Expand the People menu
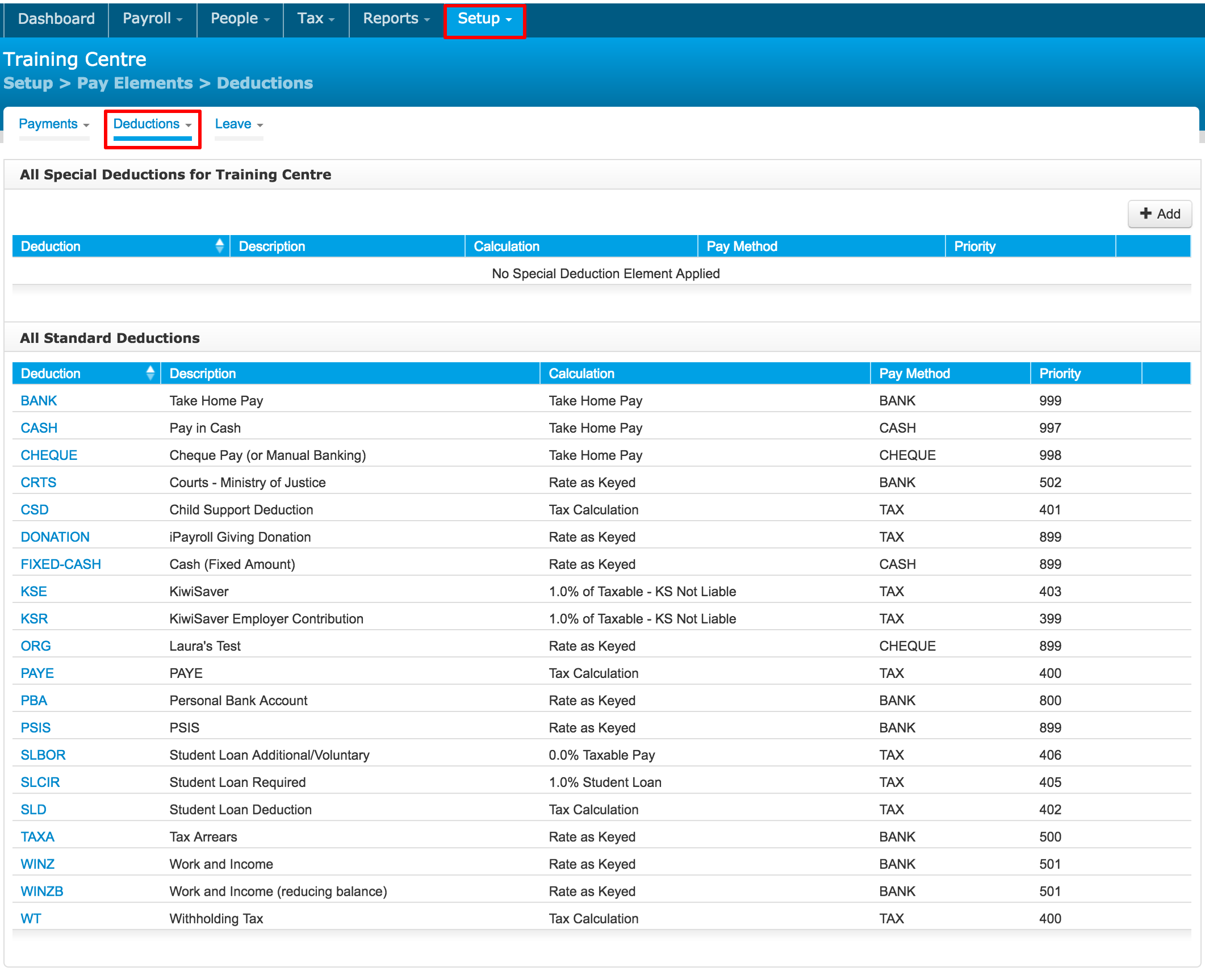Screen dimensions: 1205x980 pyautogui.click(x=240, y=19)
